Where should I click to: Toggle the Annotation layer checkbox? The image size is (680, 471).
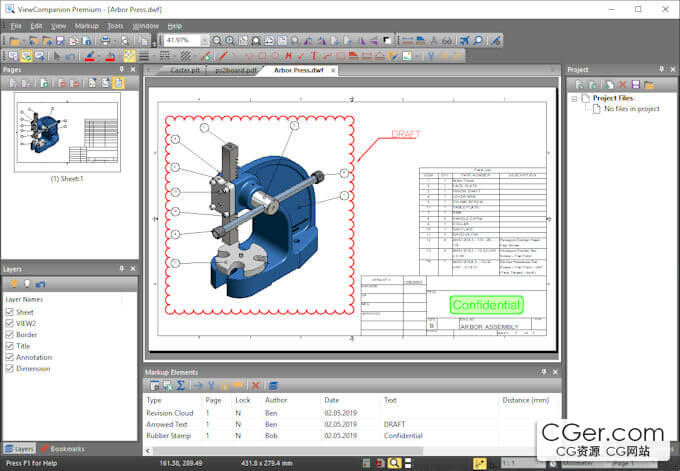[x=10, y=357]
